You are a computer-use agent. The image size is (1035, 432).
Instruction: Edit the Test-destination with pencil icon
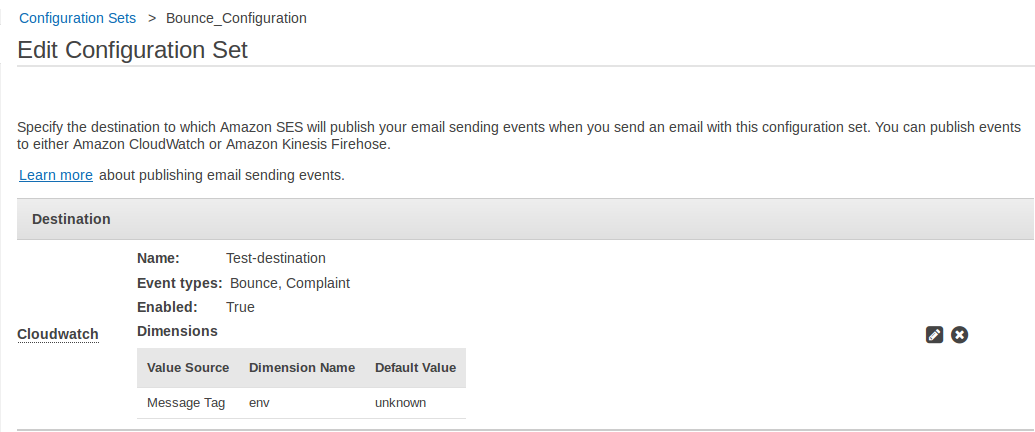[934, 335]
